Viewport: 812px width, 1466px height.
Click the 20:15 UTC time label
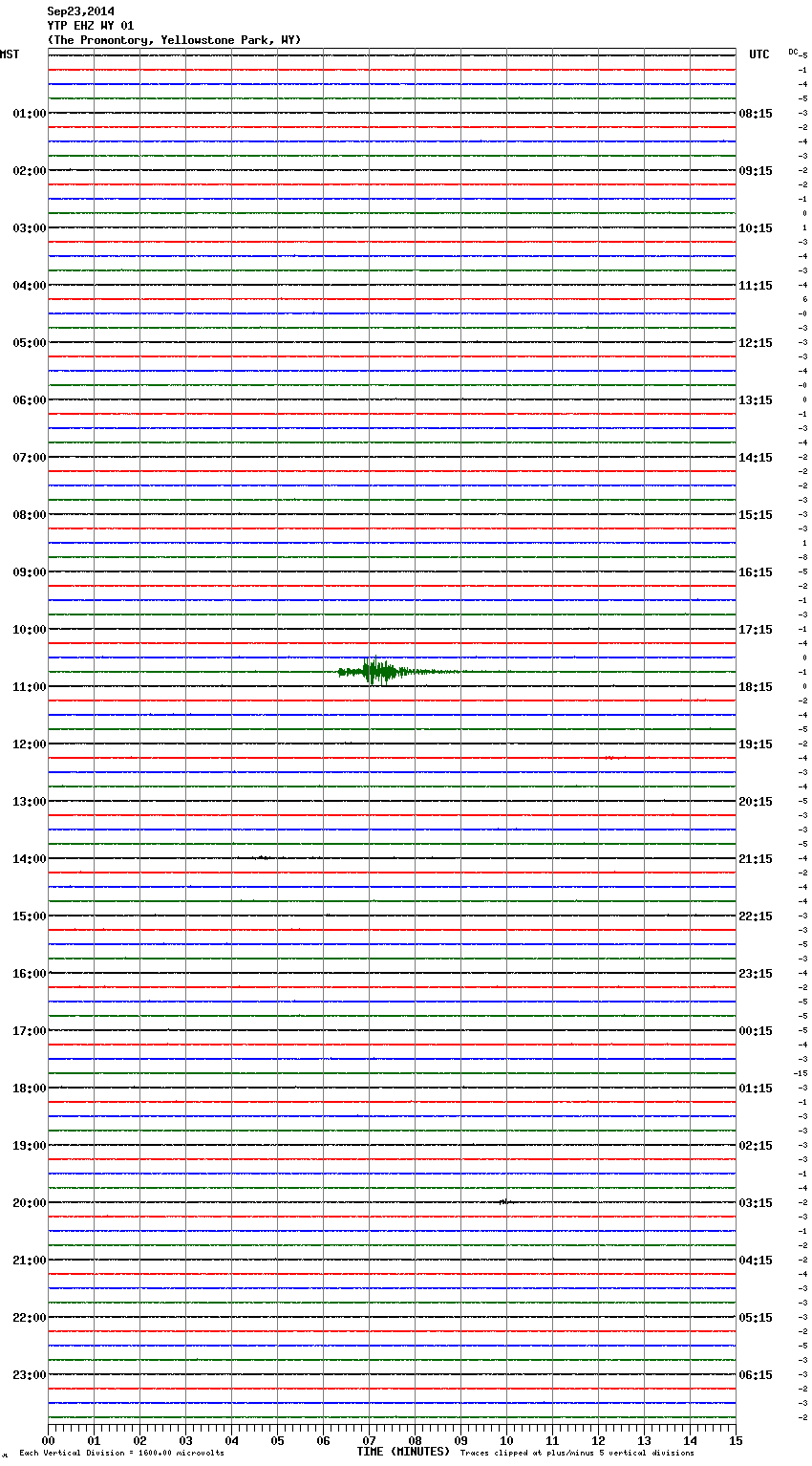click(756, 802)
